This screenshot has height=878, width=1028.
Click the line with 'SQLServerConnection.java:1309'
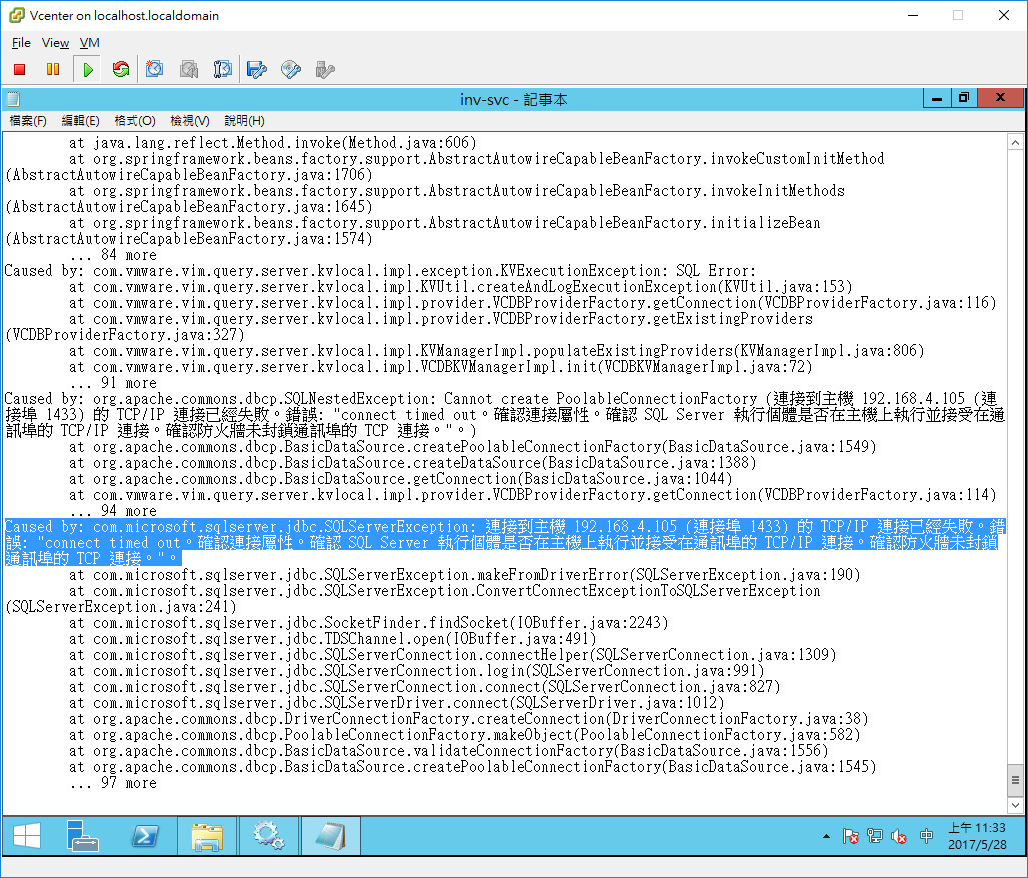coord(452,655)
